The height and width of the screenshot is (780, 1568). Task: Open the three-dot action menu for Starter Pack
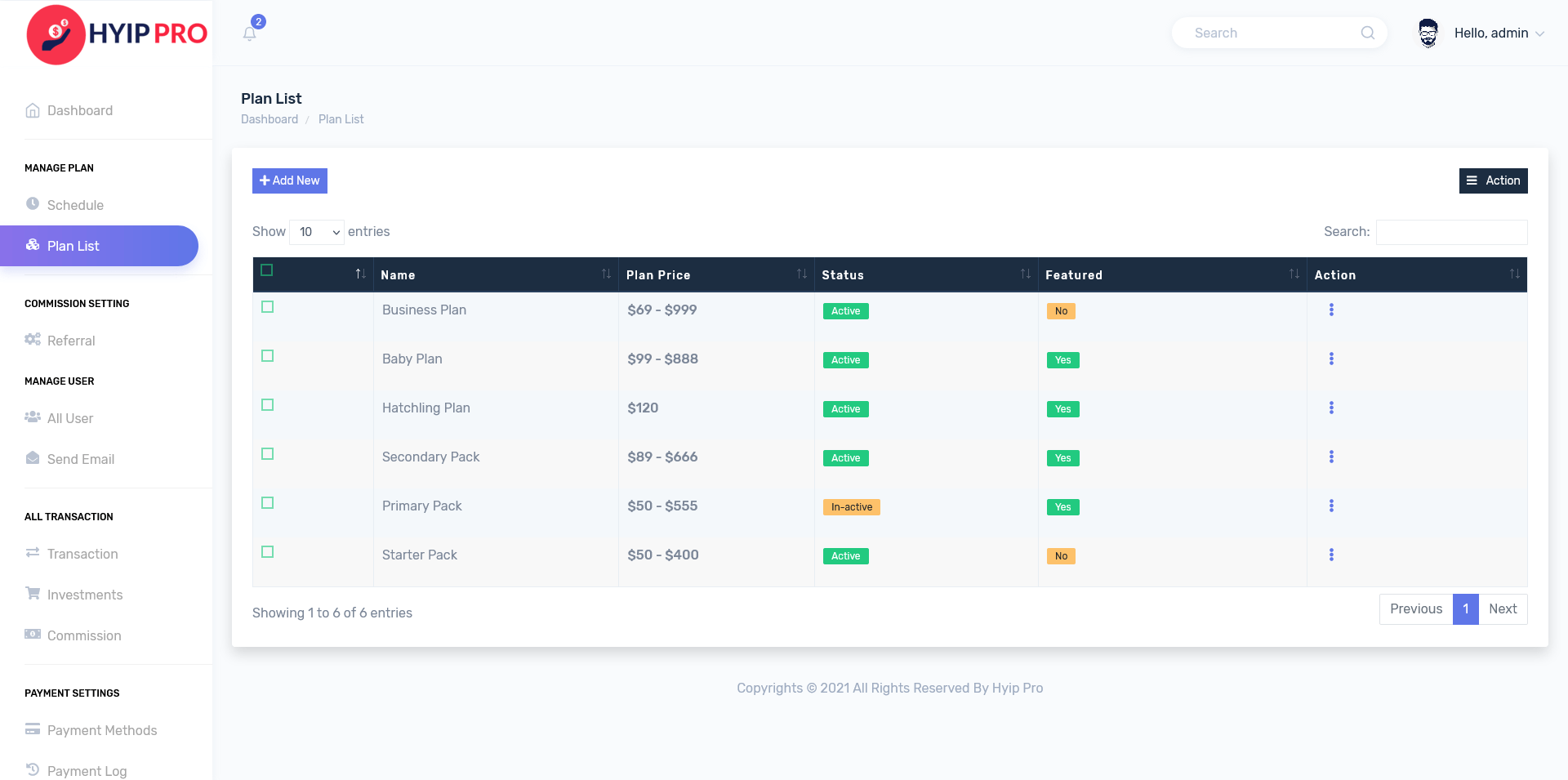[x=1332, y=555]
